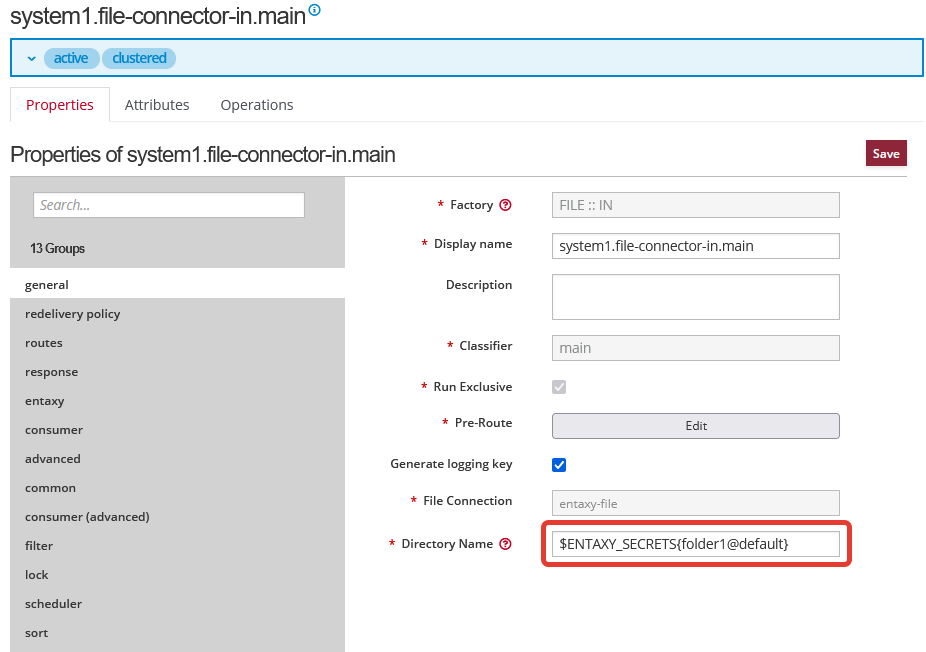This screenshot has width=926, height=652.
Task: Select the redelivery policy group
Action: (x=73, y=314)
